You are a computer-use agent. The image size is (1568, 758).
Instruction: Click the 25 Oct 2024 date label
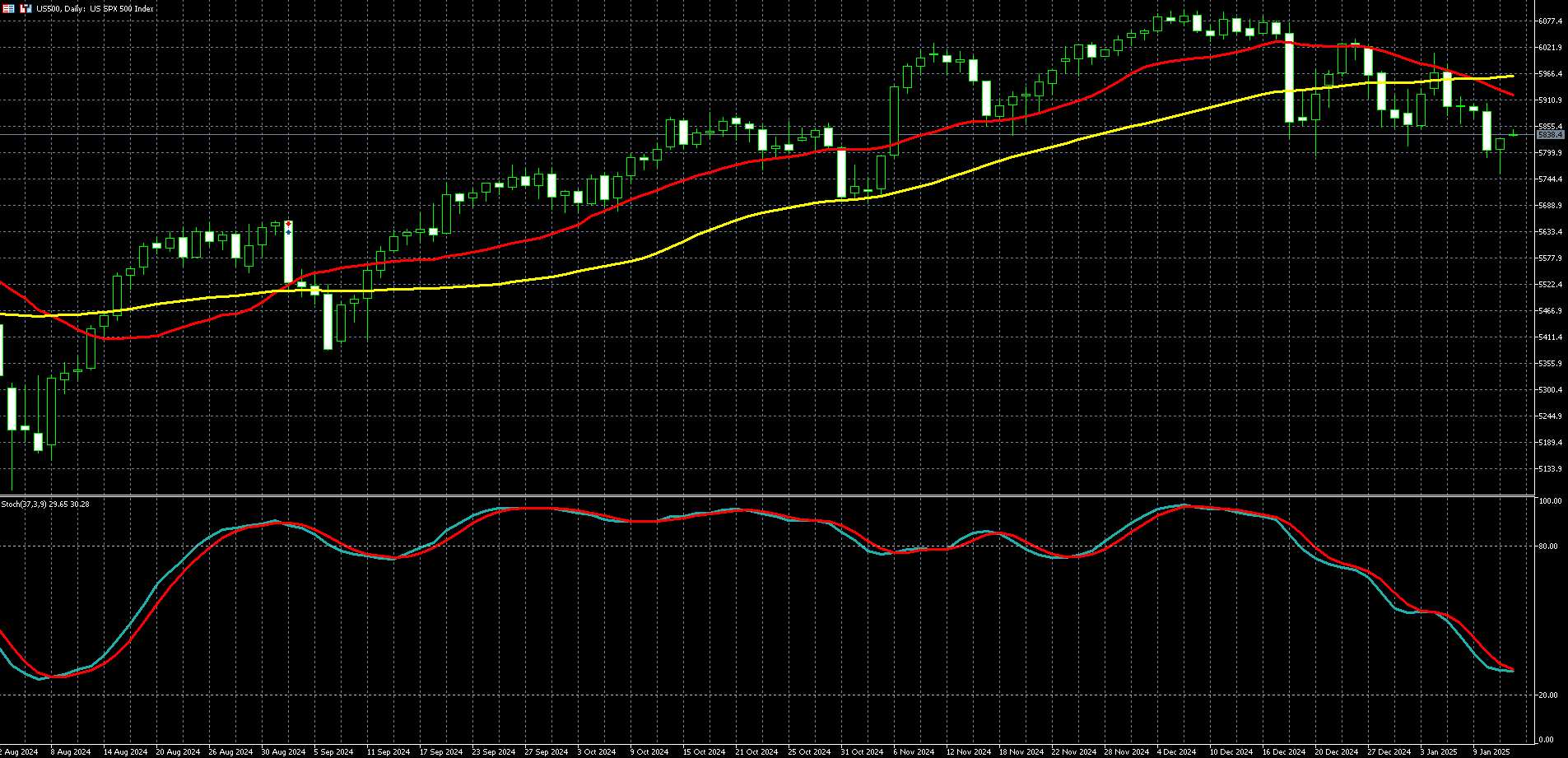point(810,752)
